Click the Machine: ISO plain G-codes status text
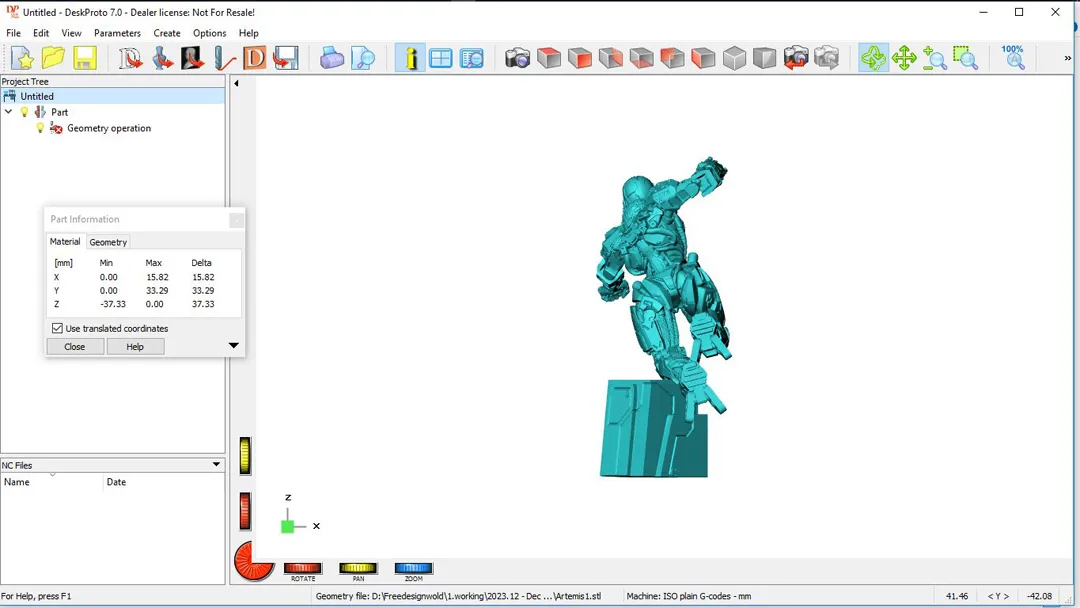 point(689,596)
